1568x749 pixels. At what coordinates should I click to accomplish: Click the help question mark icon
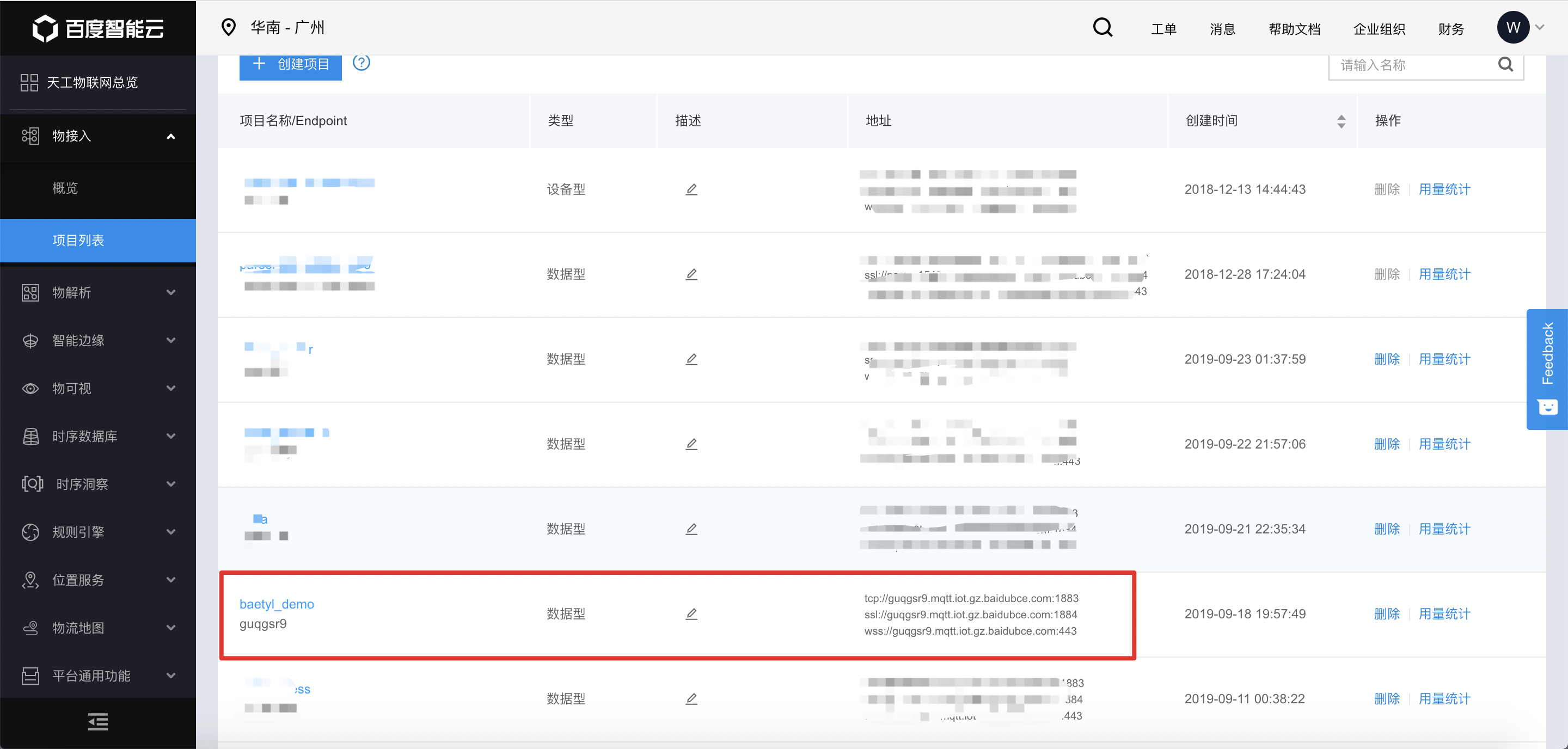(361, 63)
